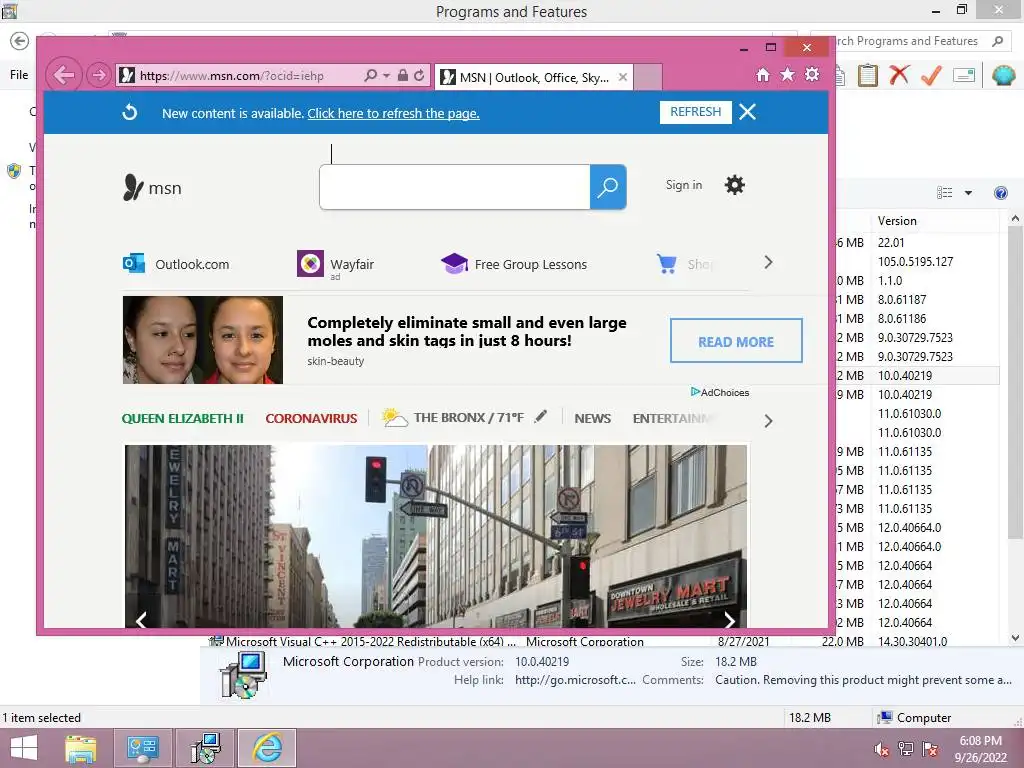Switch to Internet Explorer on the taskbar

266,748
